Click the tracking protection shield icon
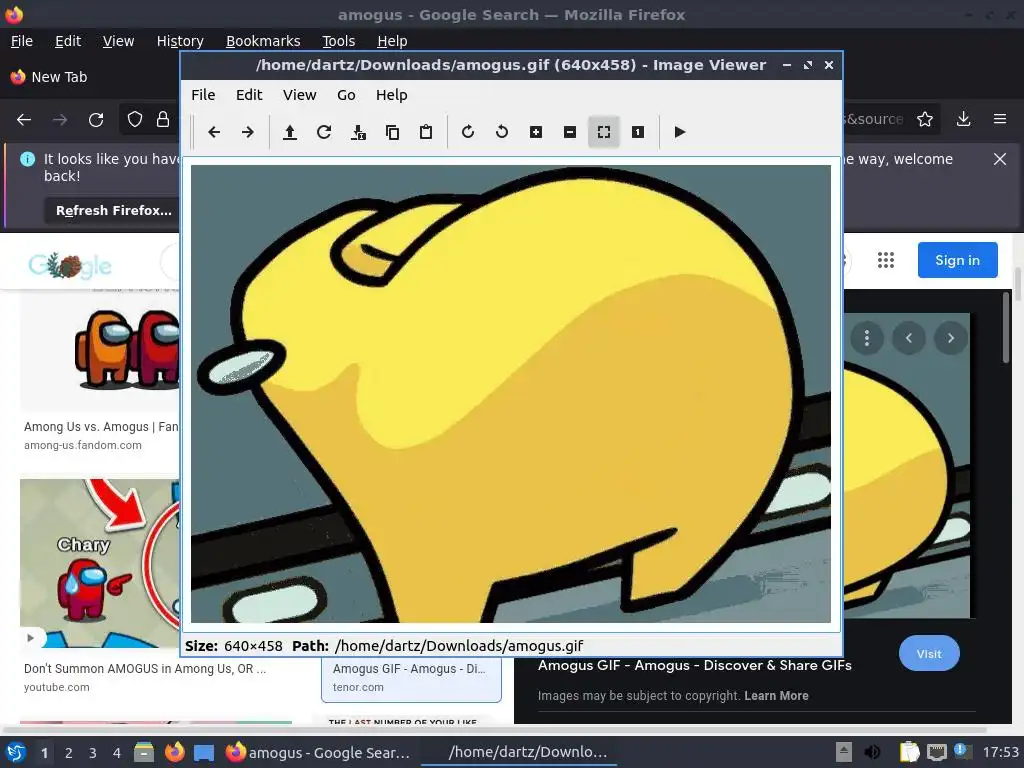 click(135, 120)
